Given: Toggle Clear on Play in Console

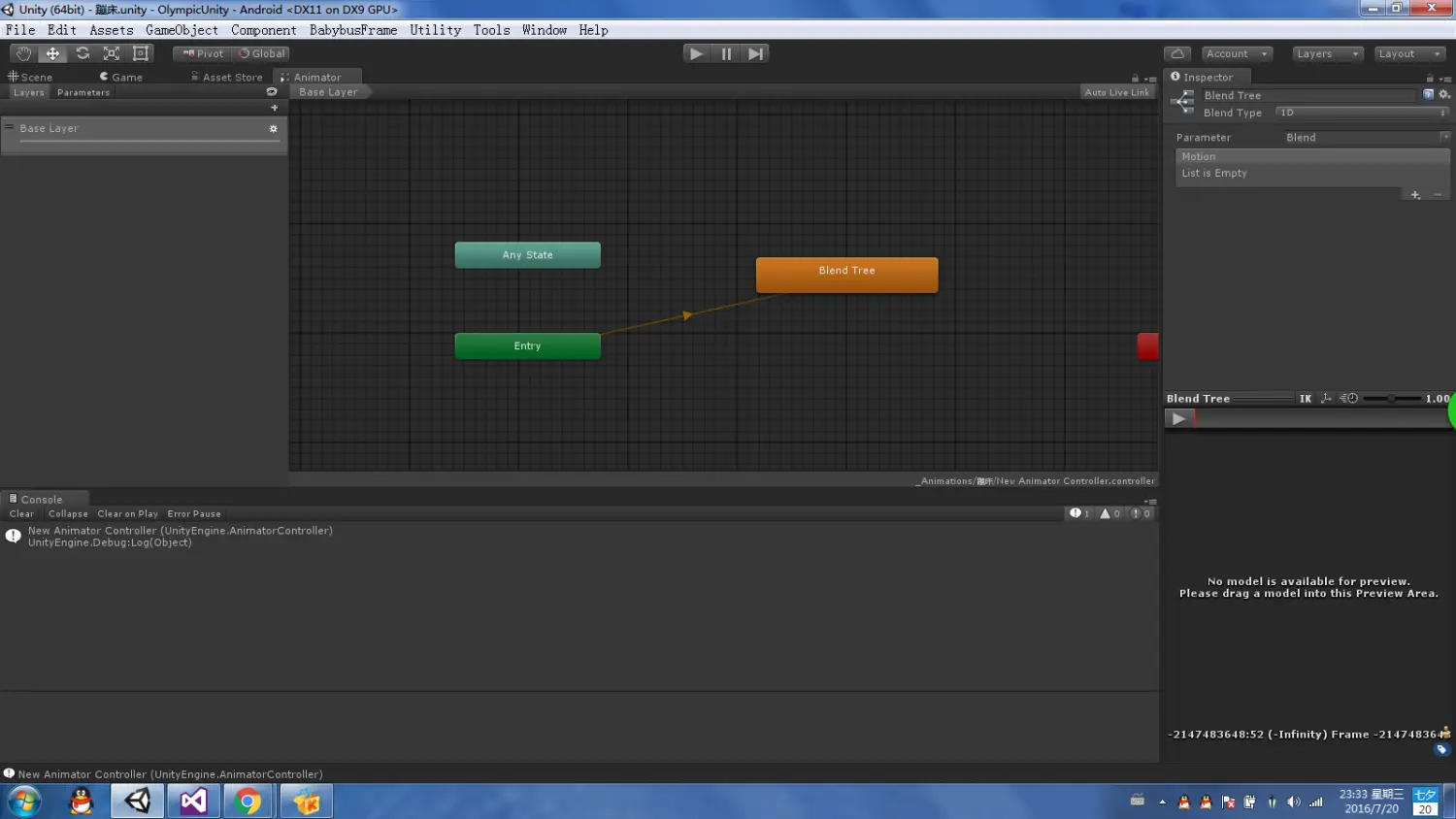Looking at the screenshot, I should tap(127, 514).
